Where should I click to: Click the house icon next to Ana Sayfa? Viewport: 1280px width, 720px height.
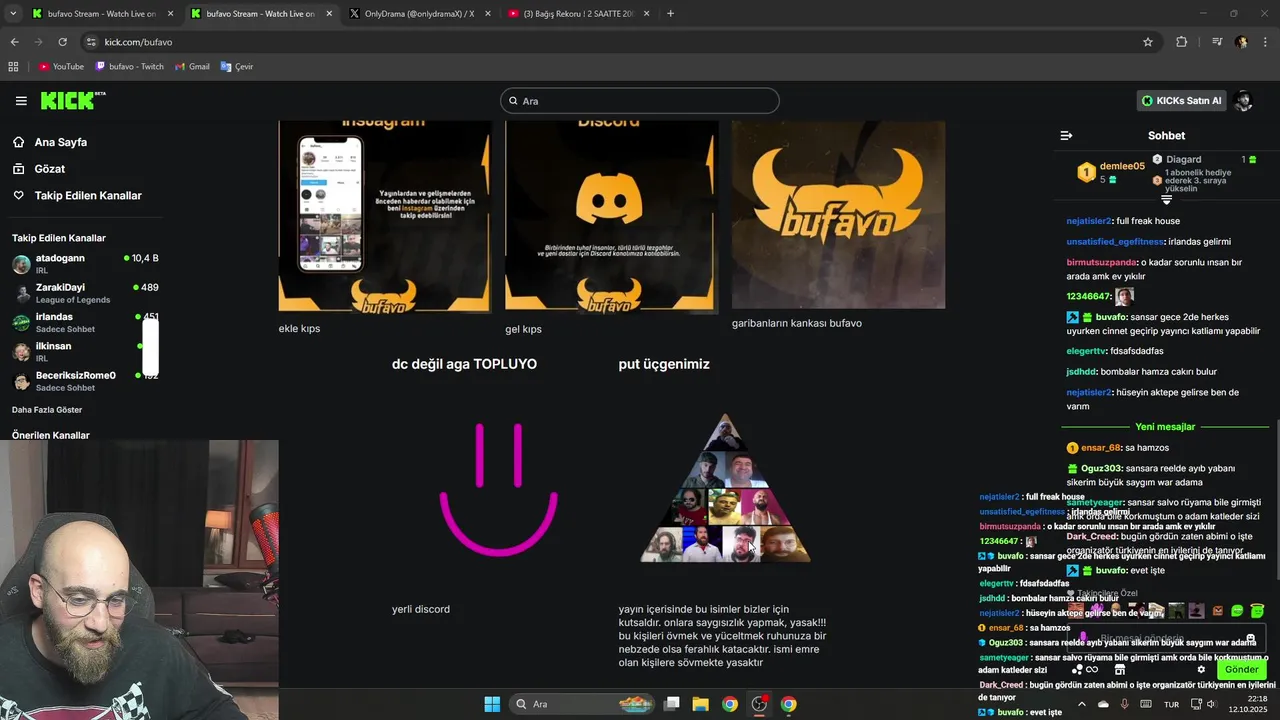pos(19,142)
